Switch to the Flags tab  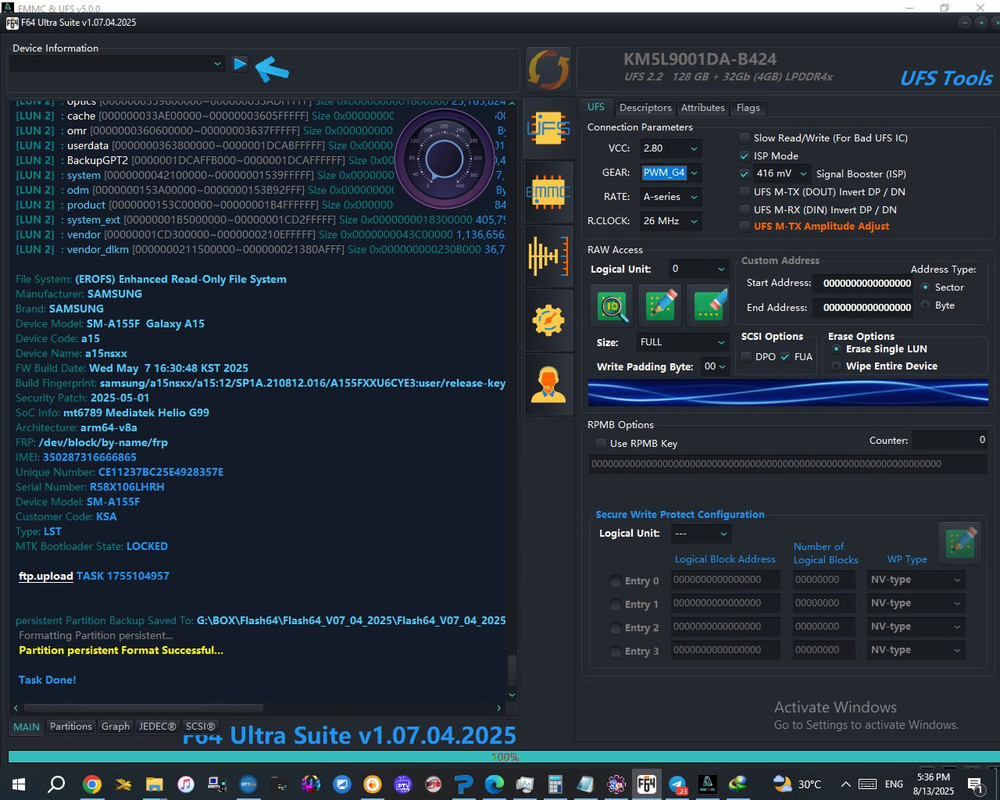(x=747, y=108)
